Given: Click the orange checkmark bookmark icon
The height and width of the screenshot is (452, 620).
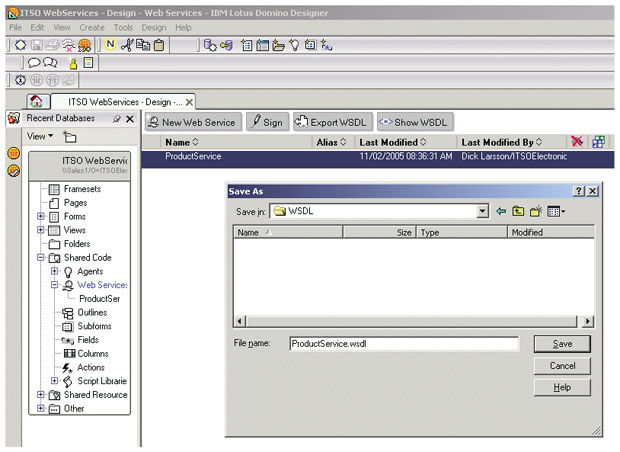Looking at the screenshot, I should [14, 171].
